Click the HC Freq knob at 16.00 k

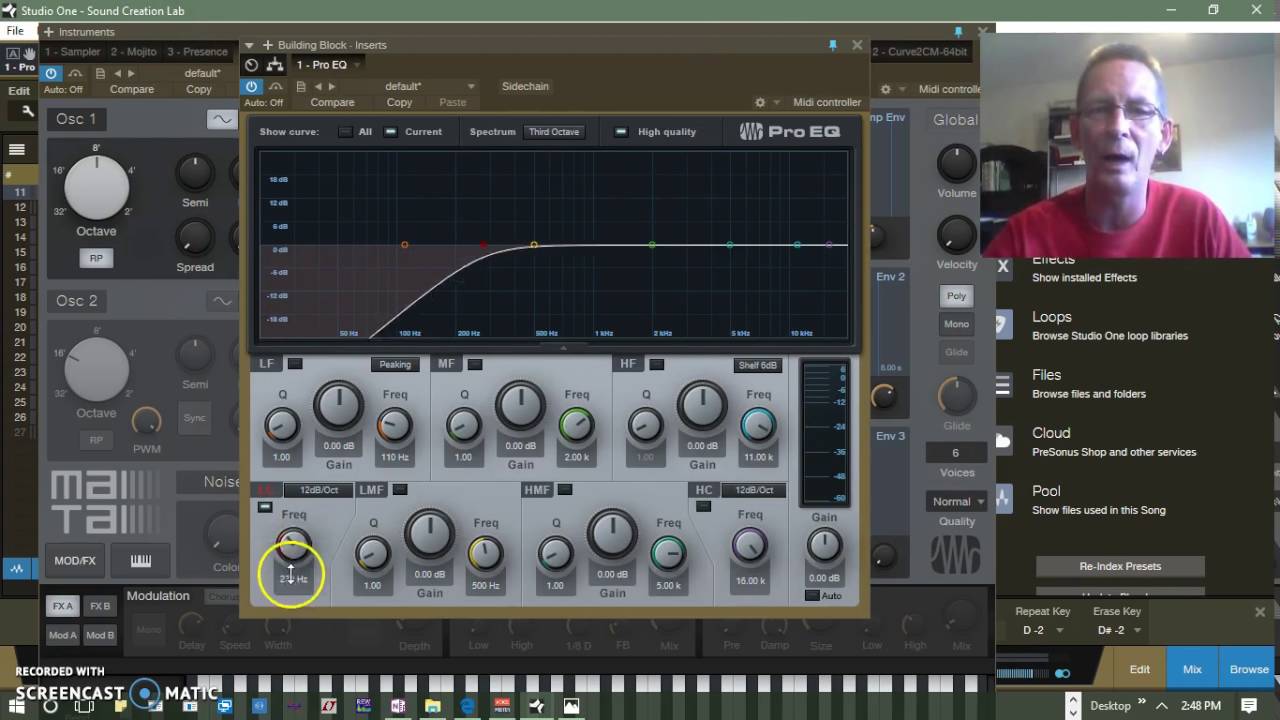[750, 545]
